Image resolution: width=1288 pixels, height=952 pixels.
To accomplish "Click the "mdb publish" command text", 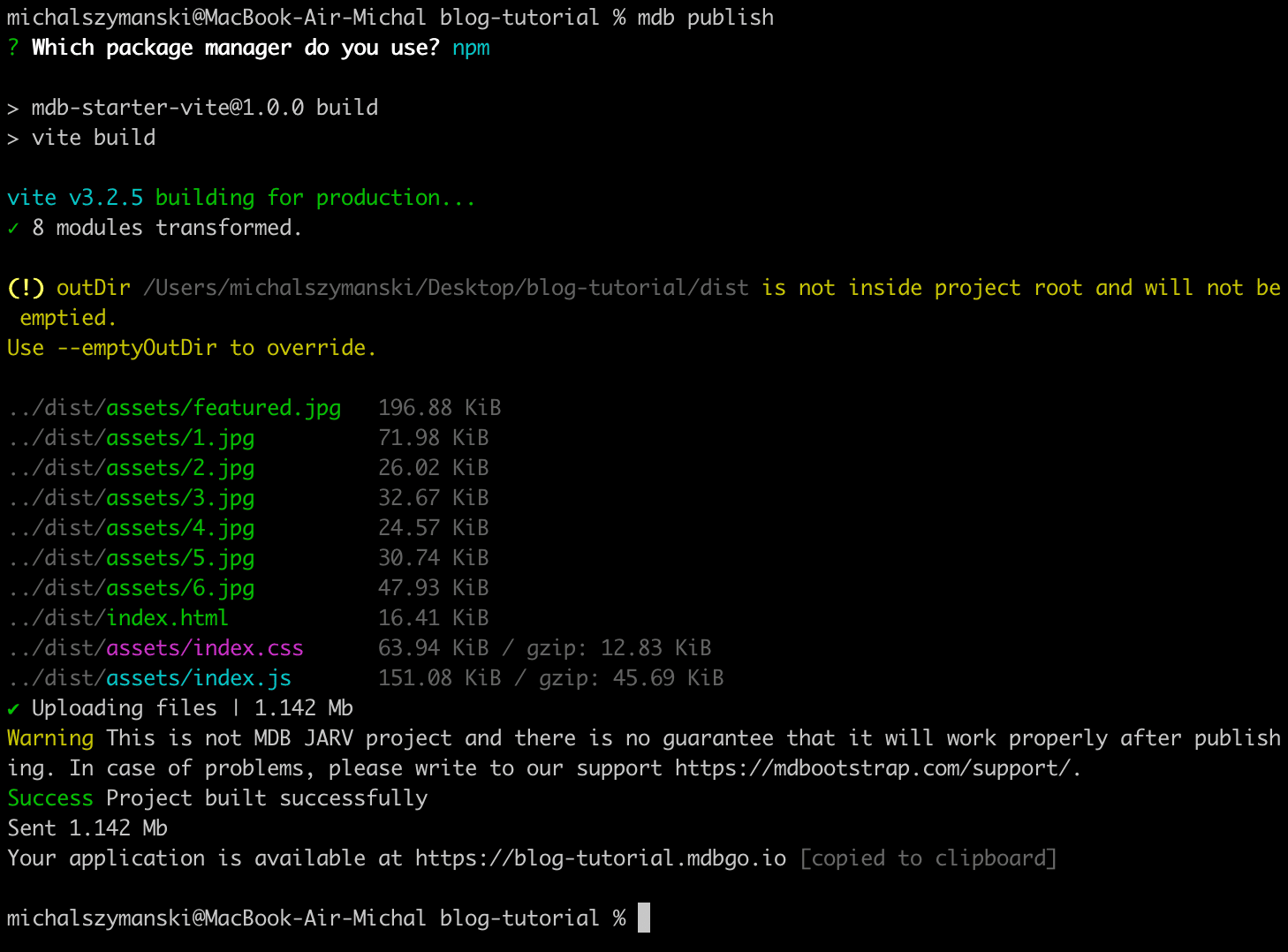I will click(705, 18).
